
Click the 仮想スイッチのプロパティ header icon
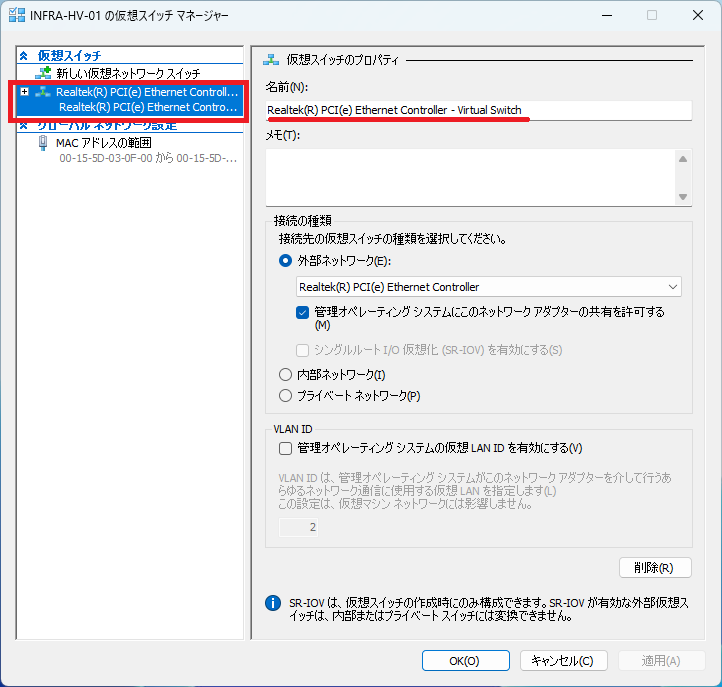(271, 59)
